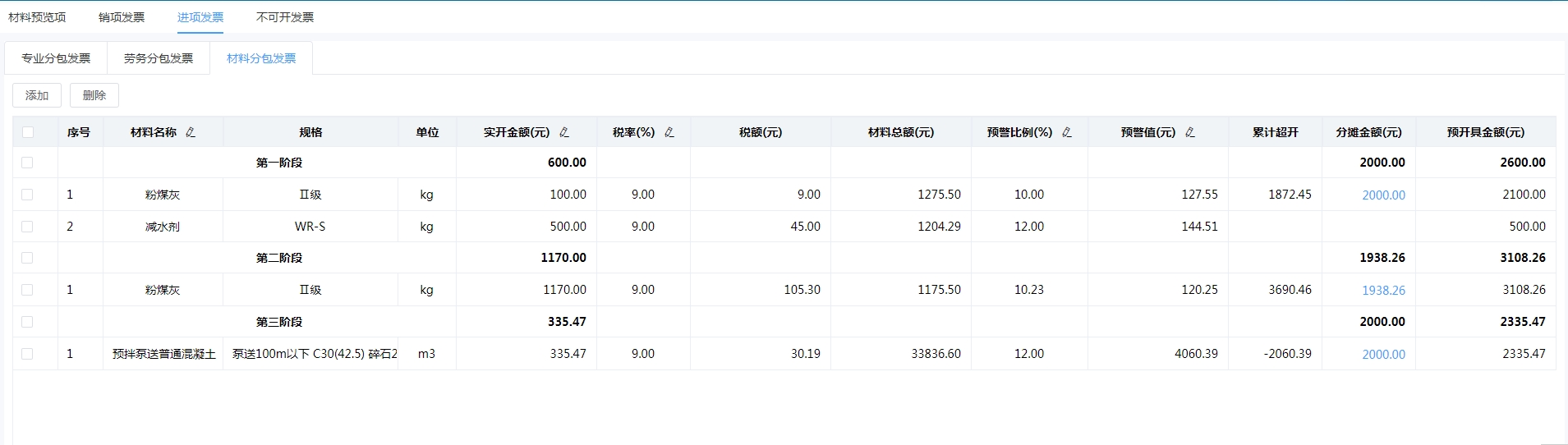Switch to 销项发票 tab

click(x=122, y=17)
